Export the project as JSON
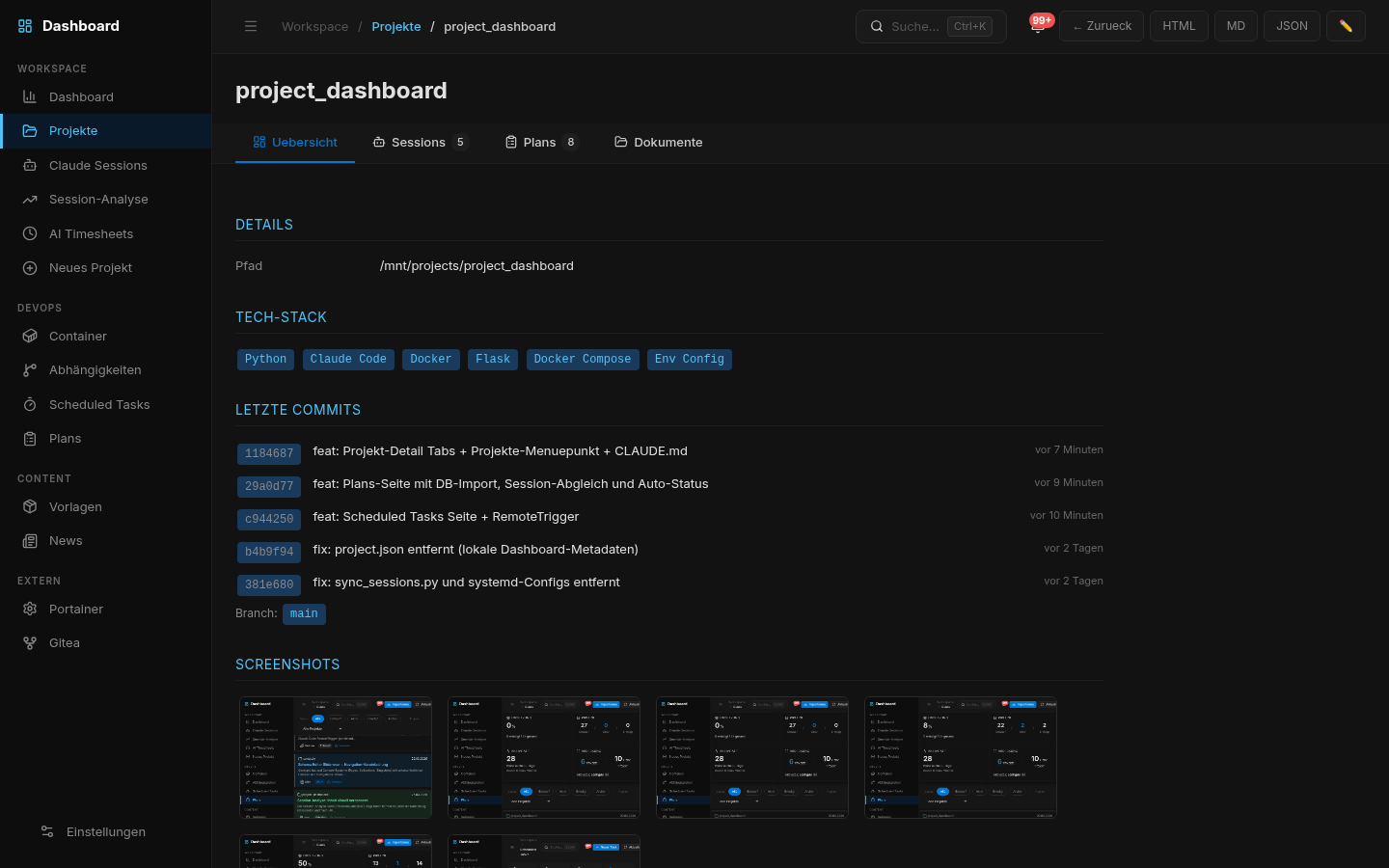1389x868 pixels. tap(1292, 26)
